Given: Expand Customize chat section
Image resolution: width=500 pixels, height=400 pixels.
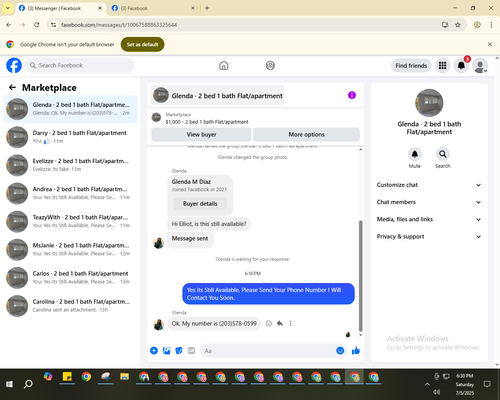Looking at the screenshot, I should click(429, 185).
